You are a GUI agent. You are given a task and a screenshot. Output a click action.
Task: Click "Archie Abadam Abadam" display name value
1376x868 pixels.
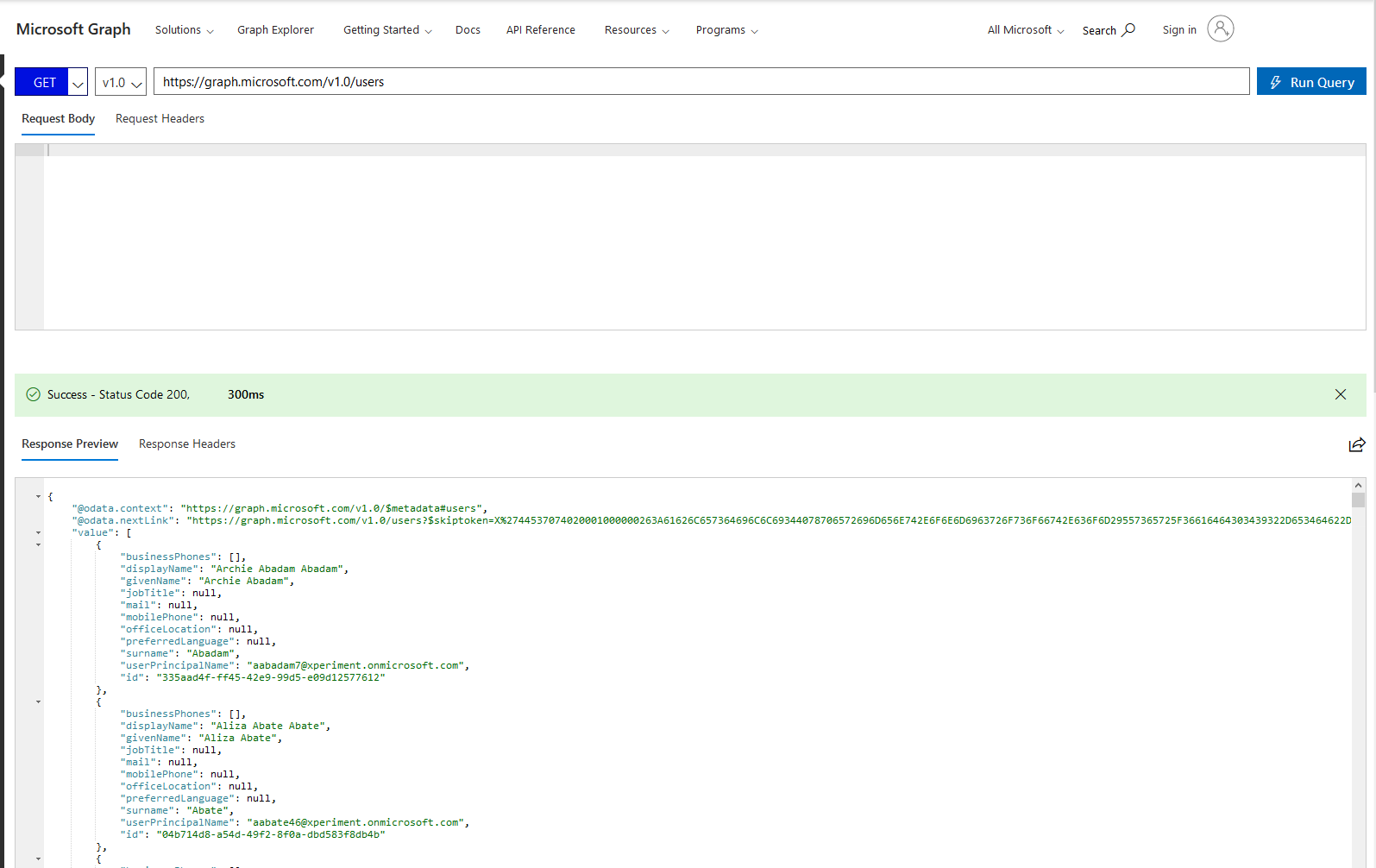(277, 569)
